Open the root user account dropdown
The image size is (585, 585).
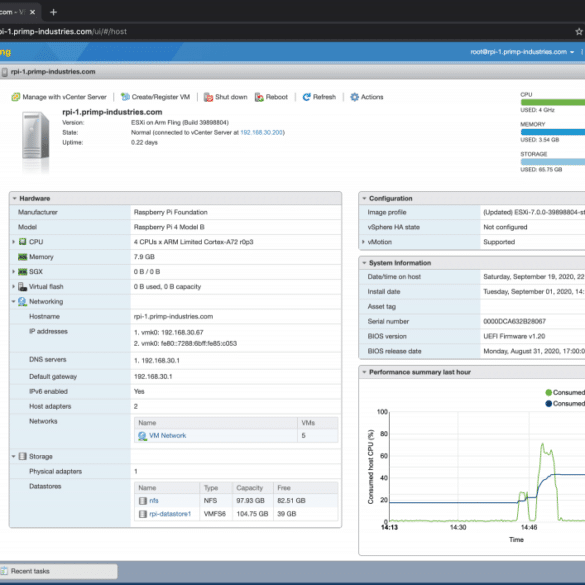(522, 52)
